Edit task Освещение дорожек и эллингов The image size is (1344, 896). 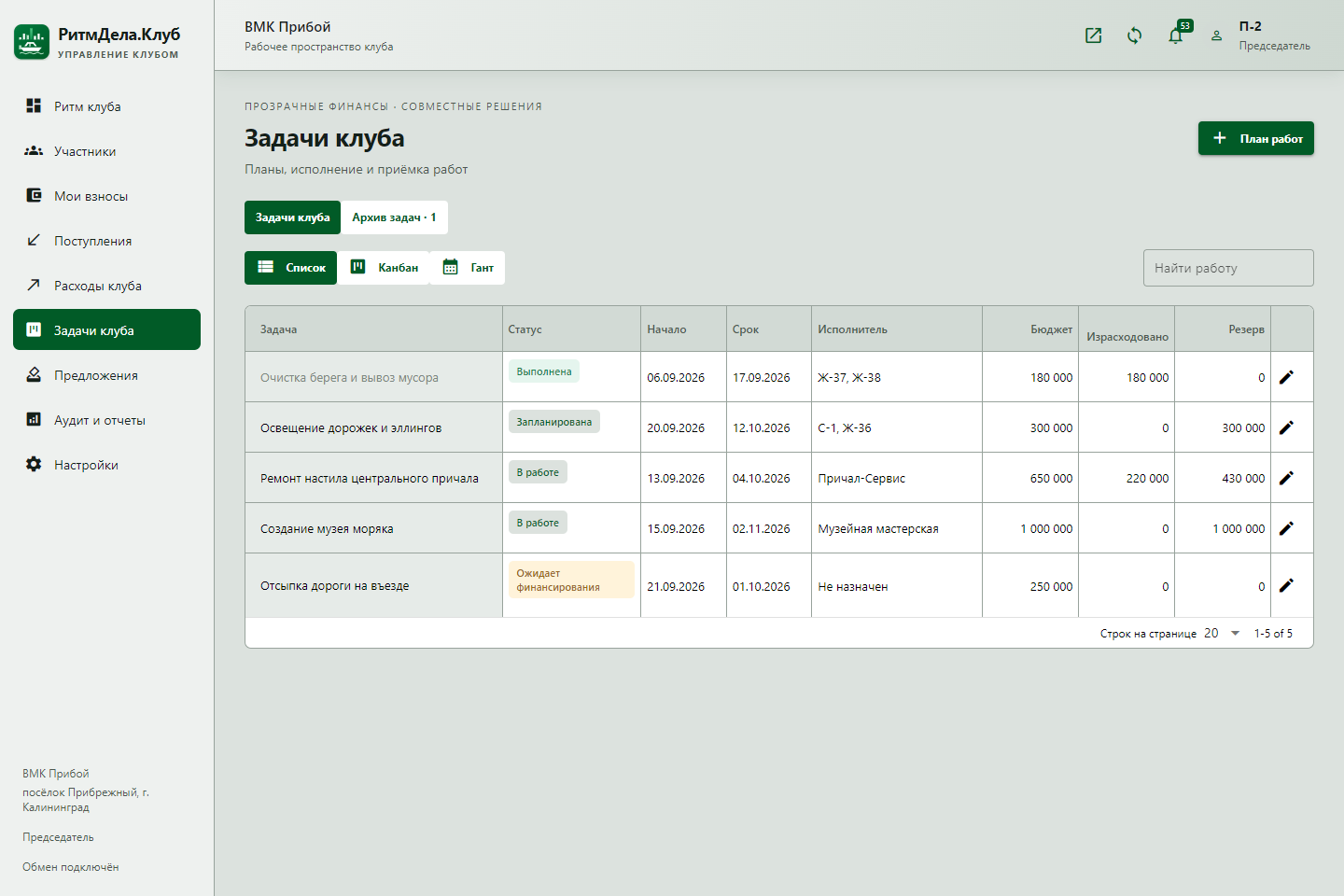coord(1286,427)
